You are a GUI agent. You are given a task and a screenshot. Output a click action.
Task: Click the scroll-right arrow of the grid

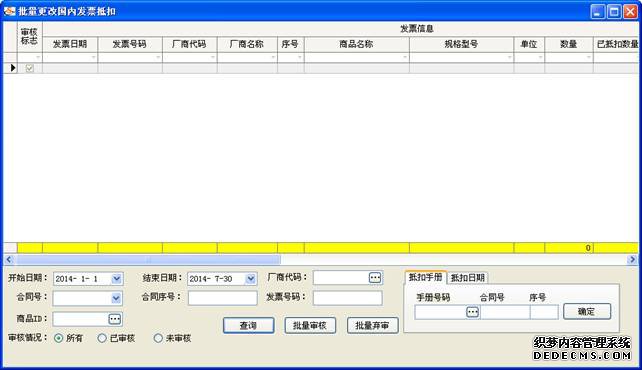(633, 259)
